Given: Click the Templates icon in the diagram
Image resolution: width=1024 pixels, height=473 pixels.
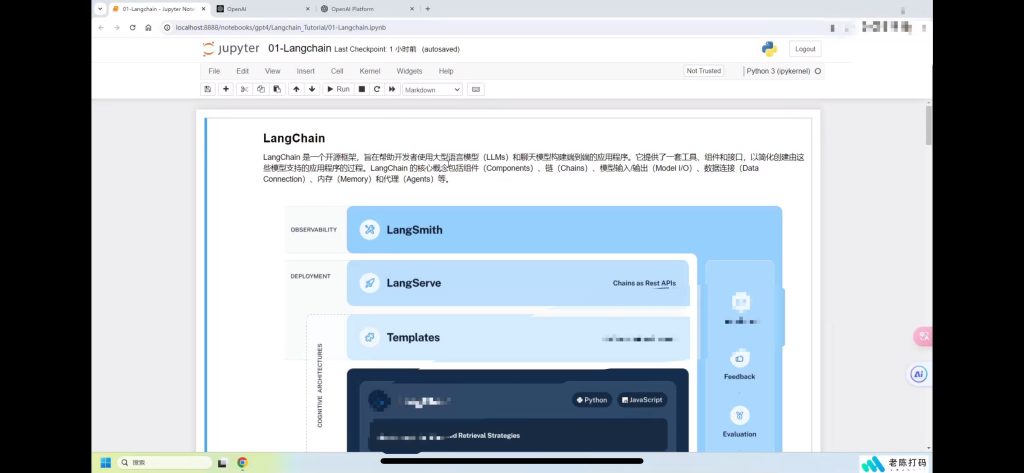Looking at the screenshot, I should 370,337.
